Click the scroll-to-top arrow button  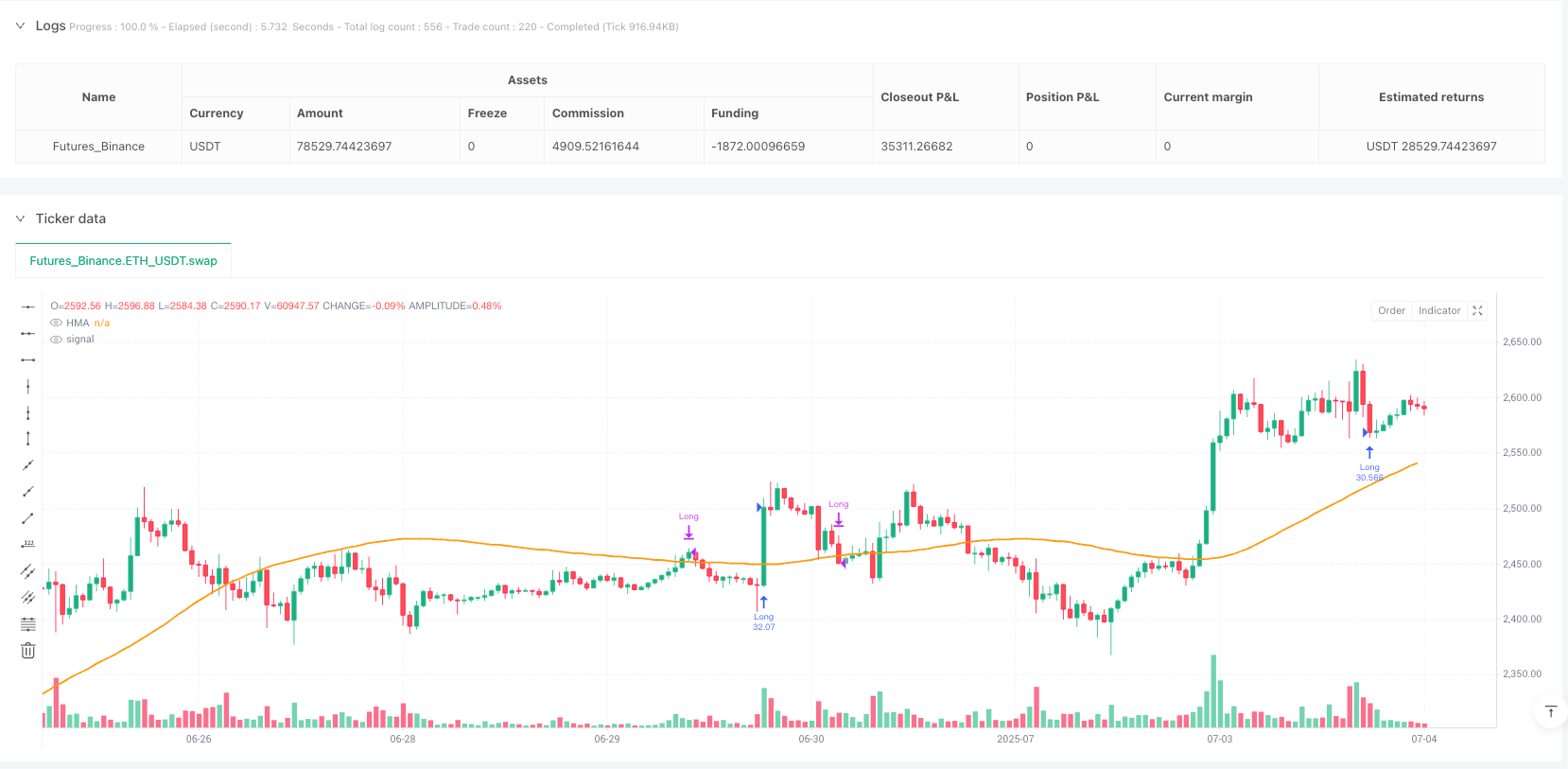1550,711
